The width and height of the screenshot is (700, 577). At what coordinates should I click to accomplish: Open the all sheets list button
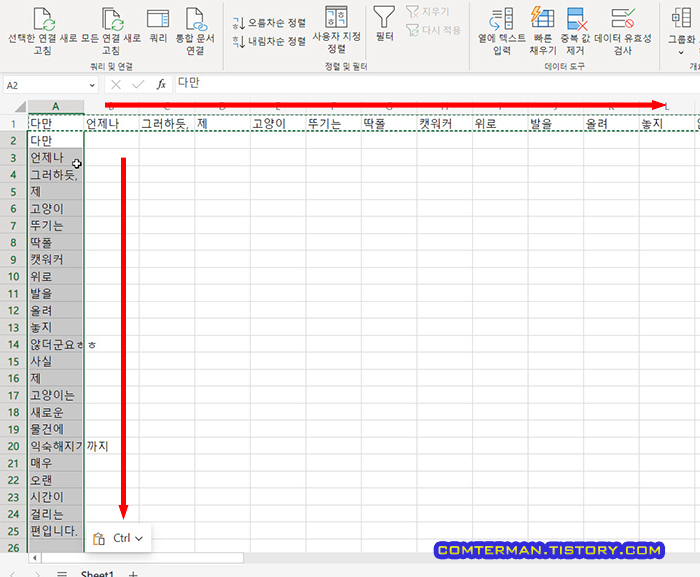pos(62,574)
